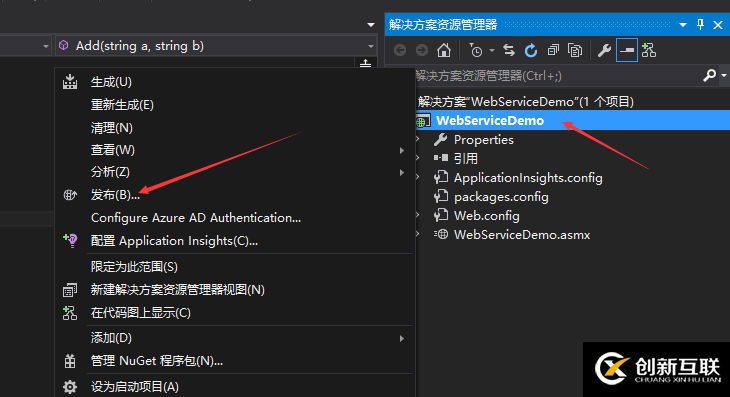Select Configure Azure AD Authentication... entry

(x=196, y=217)
